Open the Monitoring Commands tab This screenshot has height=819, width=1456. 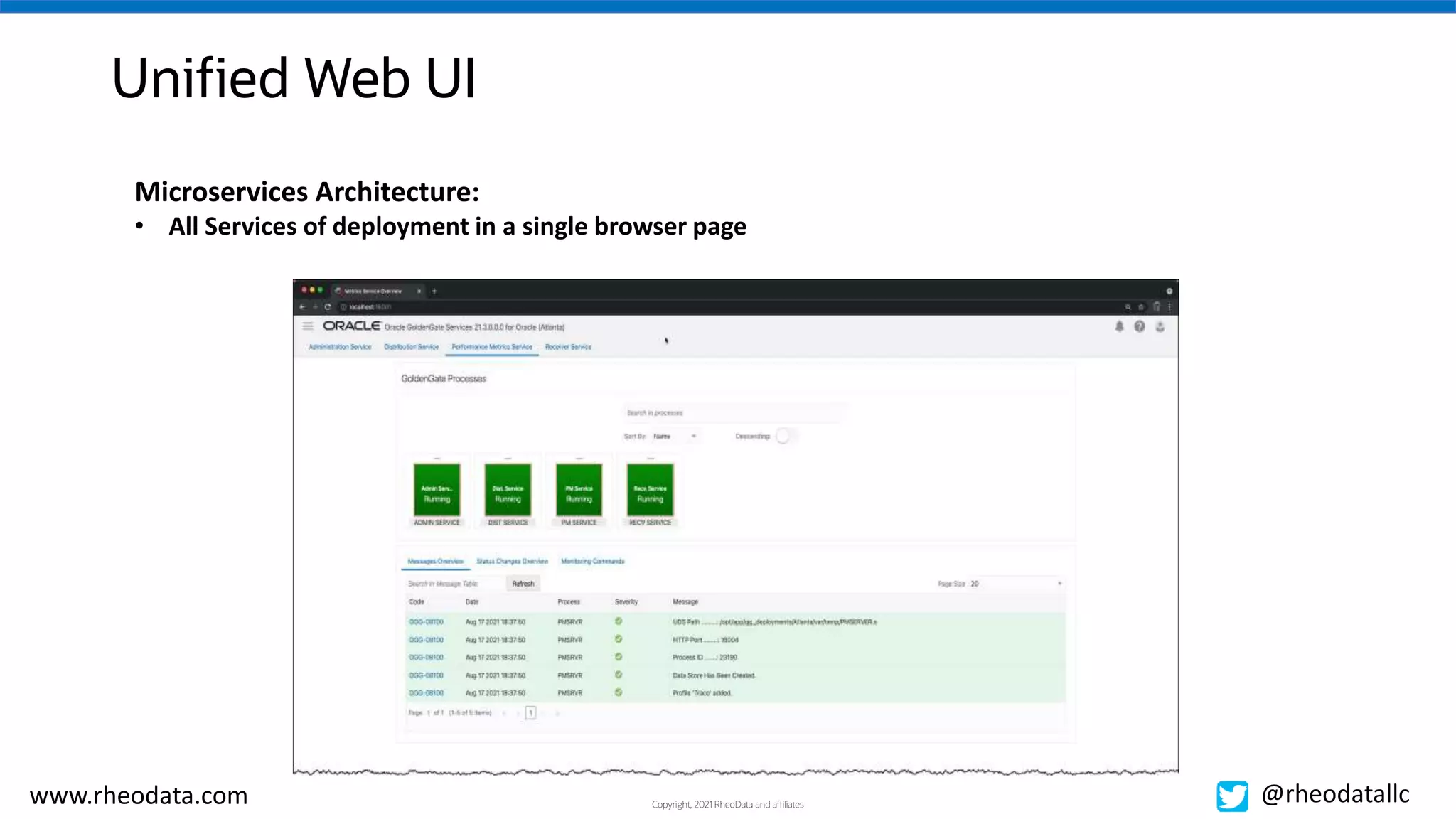(592, 562)
